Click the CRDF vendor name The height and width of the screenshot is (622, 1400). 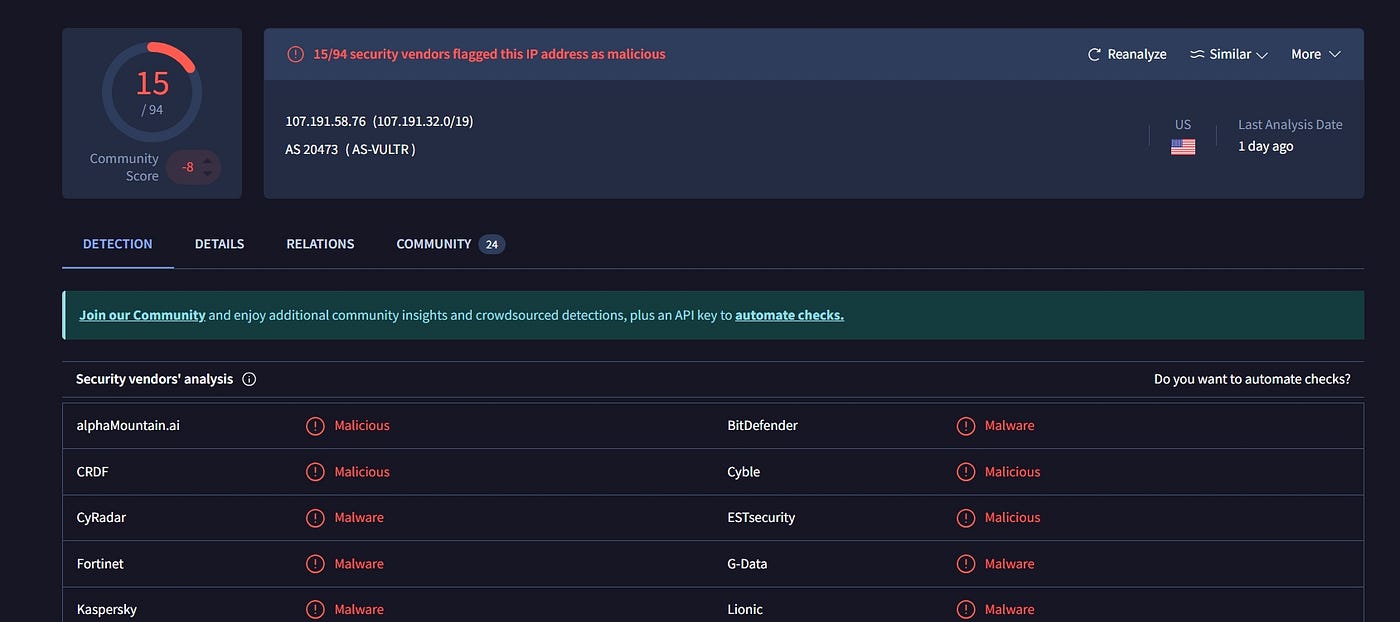[x=93, y=472]
